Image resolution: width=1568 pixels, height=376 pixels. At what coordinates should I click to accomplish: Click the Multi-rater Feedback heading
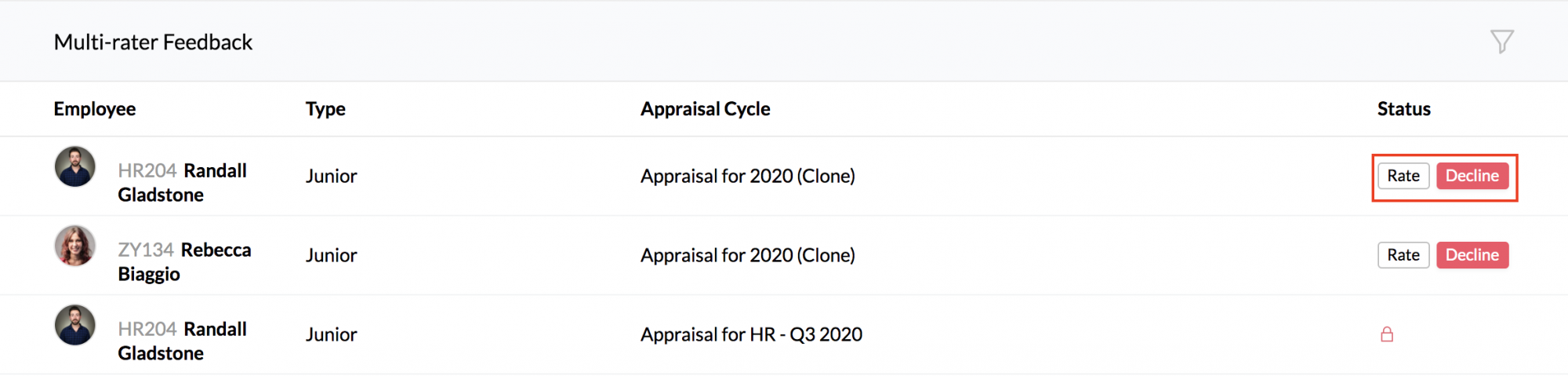[153, 42]
